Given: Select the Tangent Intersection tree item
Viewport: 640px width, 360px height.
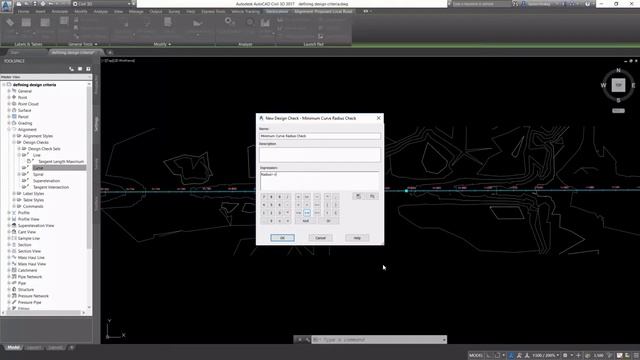Looking at the screenshot, I should pyautogui.click(x=51, y=187).
